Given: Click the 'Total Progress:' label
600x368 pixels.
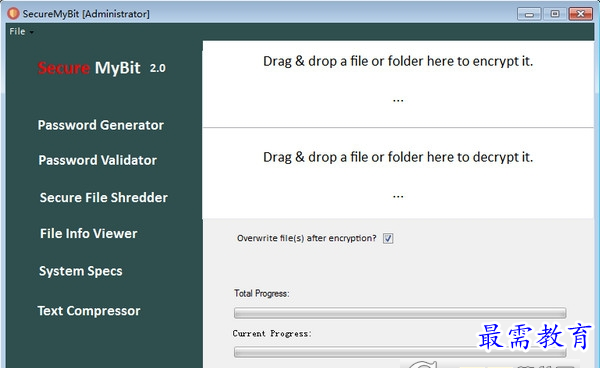Looking at the screenshot, I should point(262,293).
